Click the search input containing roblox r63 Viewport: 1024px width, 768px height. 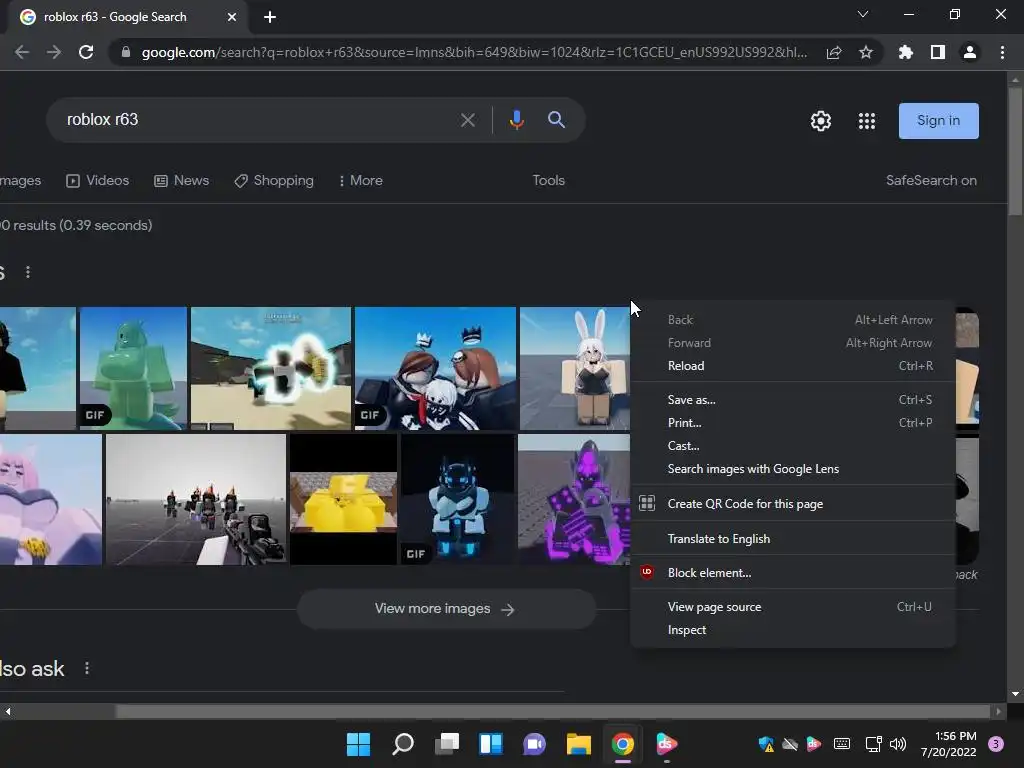pyautogui.click(x=255, y=120)
